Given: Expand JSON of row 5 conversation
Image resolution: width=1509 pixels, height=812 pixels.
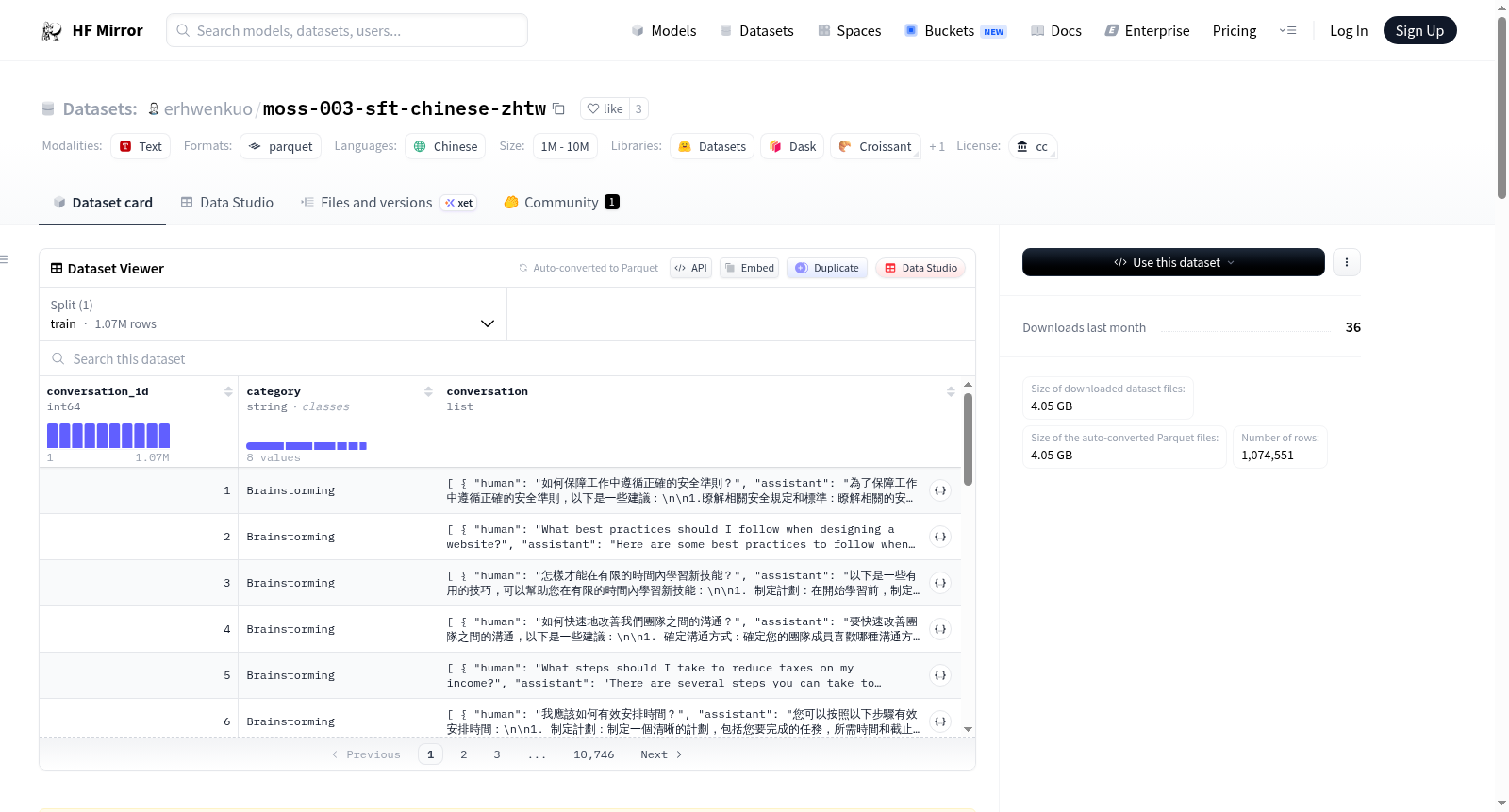Looking at the screenshot, I should (x=940, y=675).
